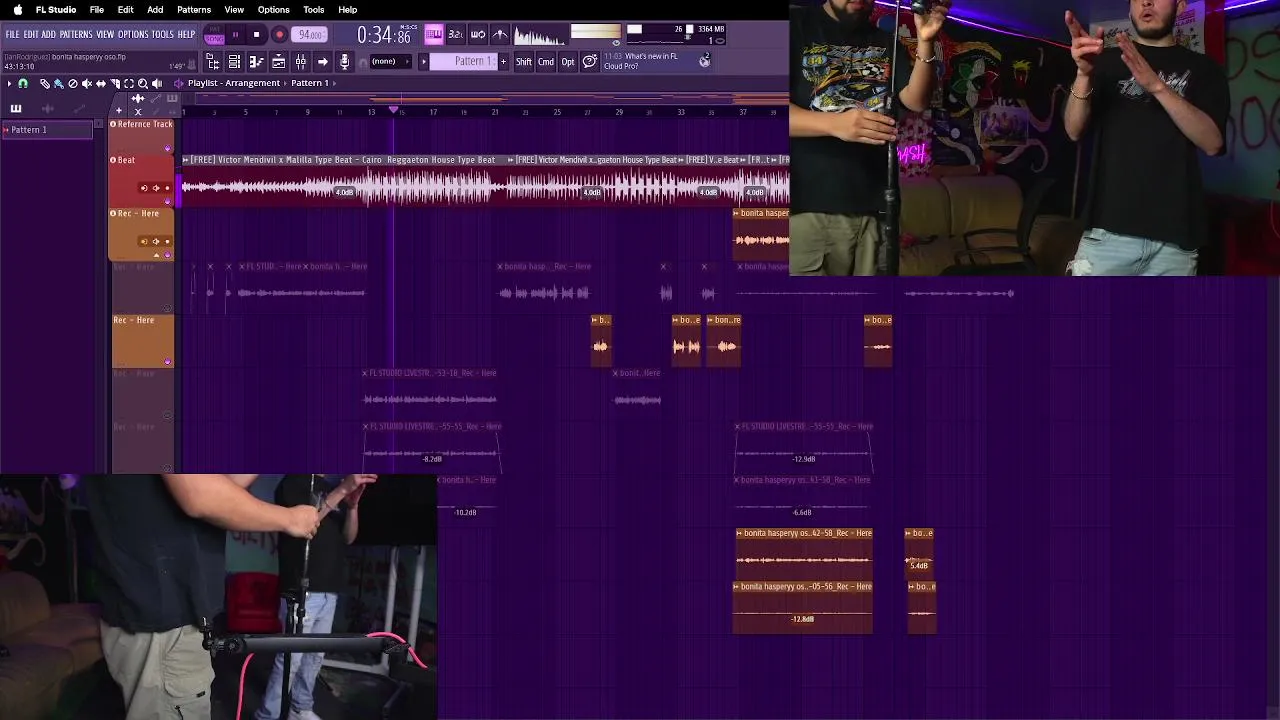Open the playlist options arrow menu
1280x720 pixels.
pos(9,84)
